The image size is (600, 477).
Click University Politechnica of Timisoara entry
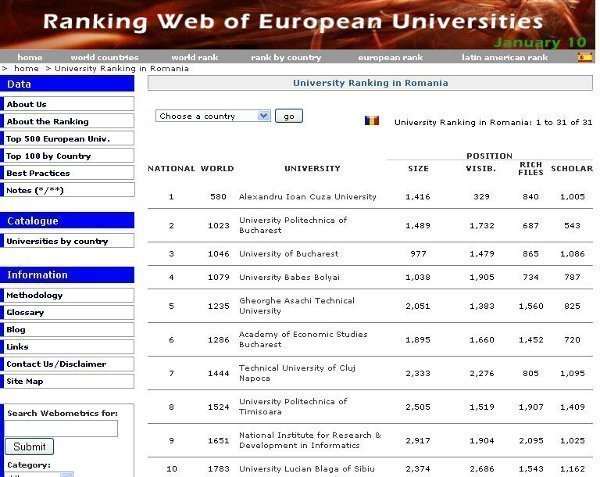[x=293, y=406]
